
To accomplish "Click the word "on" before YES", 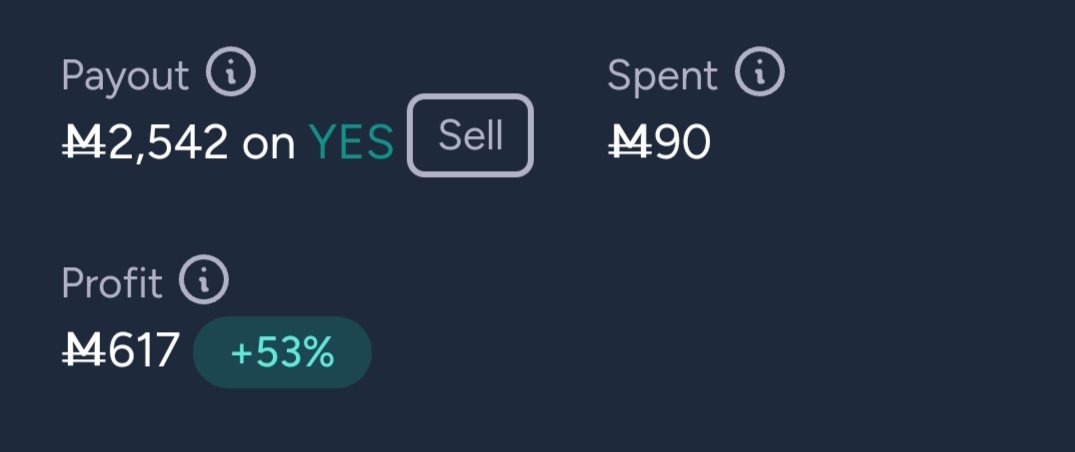I will tap(268, 145).
